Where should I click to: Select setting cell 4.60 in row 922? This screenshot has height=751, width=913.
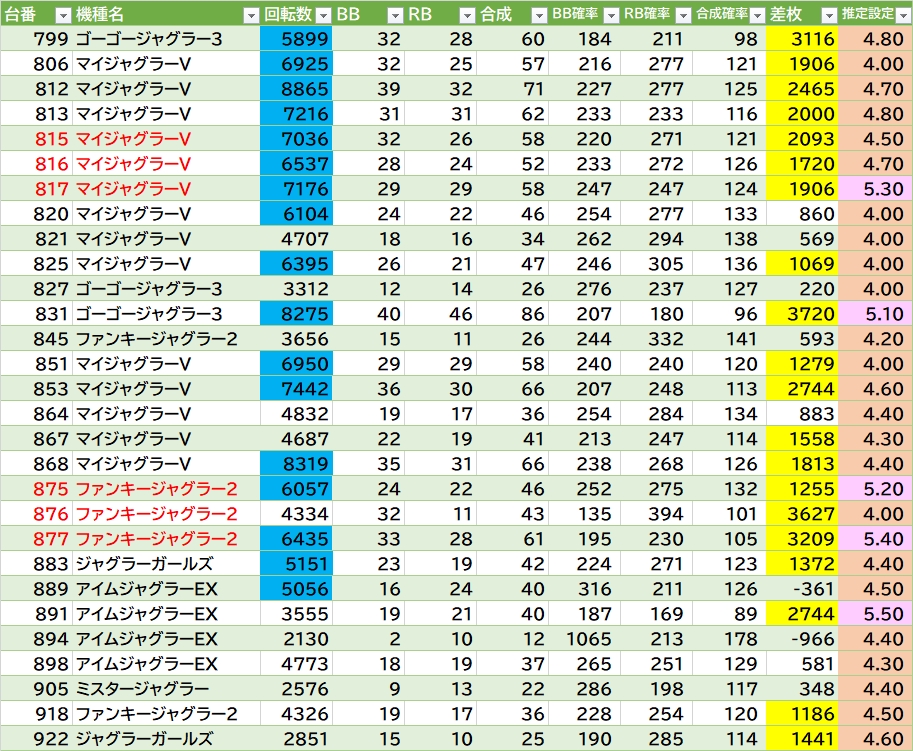tap(875, 739)
